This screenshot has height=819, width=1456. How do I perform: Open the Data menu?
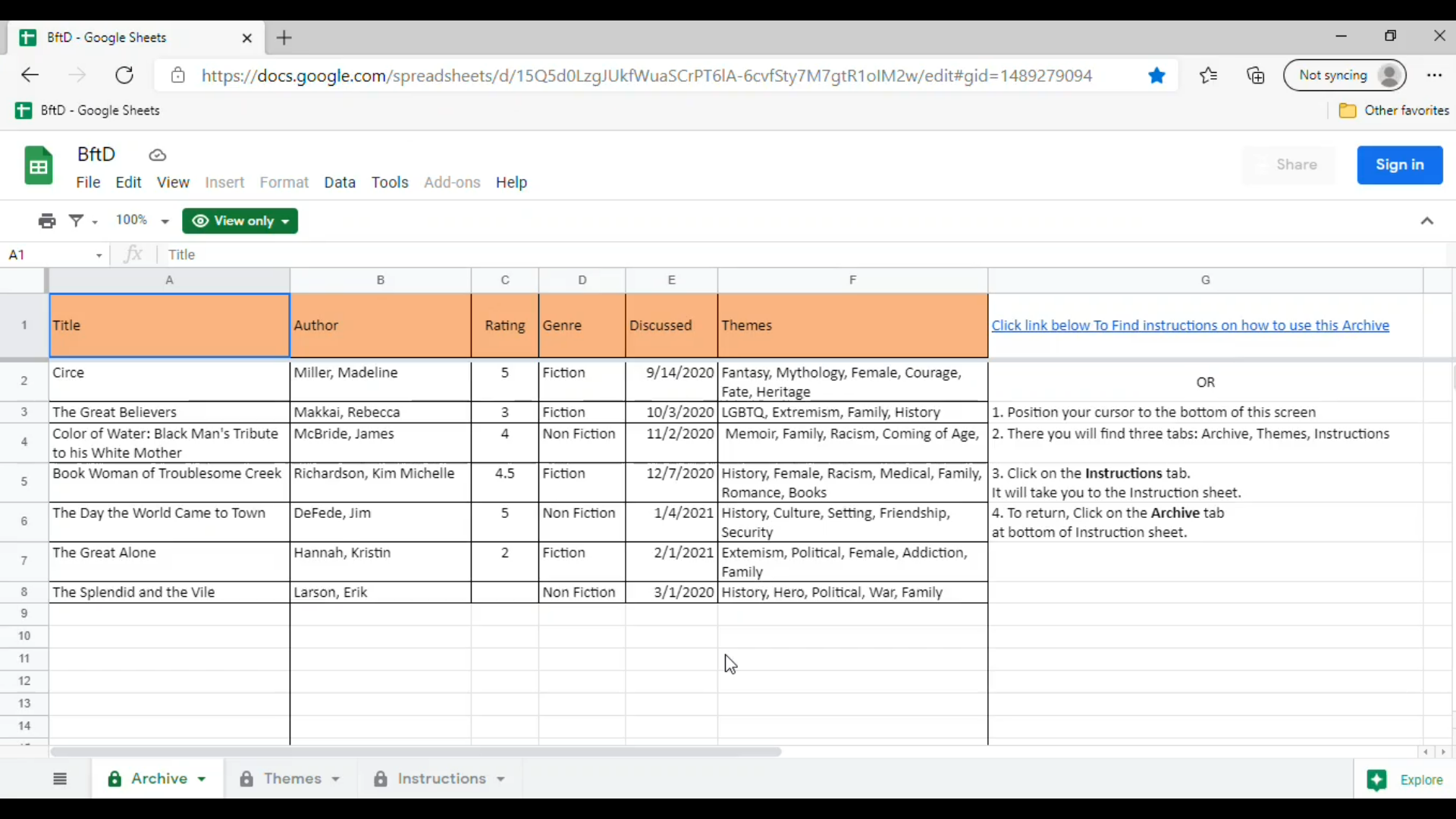[x=340, y=182]
